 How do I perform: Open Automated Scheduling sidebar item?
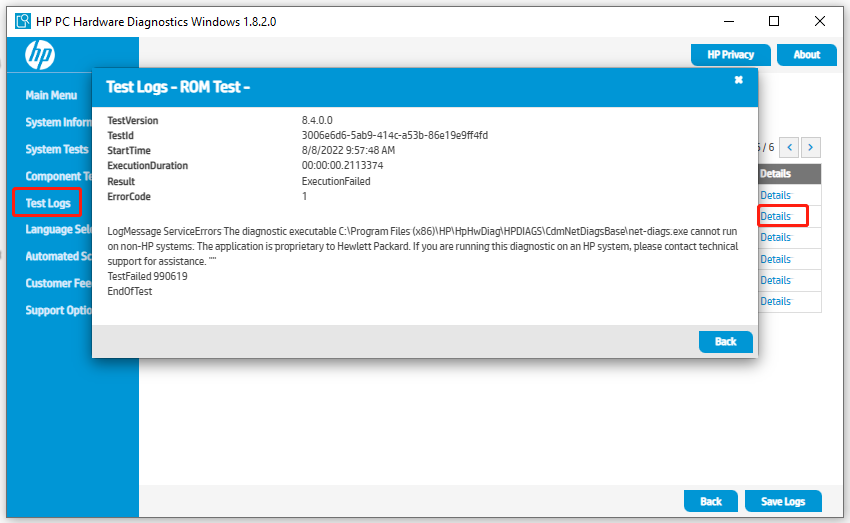[x=59, y=256]
